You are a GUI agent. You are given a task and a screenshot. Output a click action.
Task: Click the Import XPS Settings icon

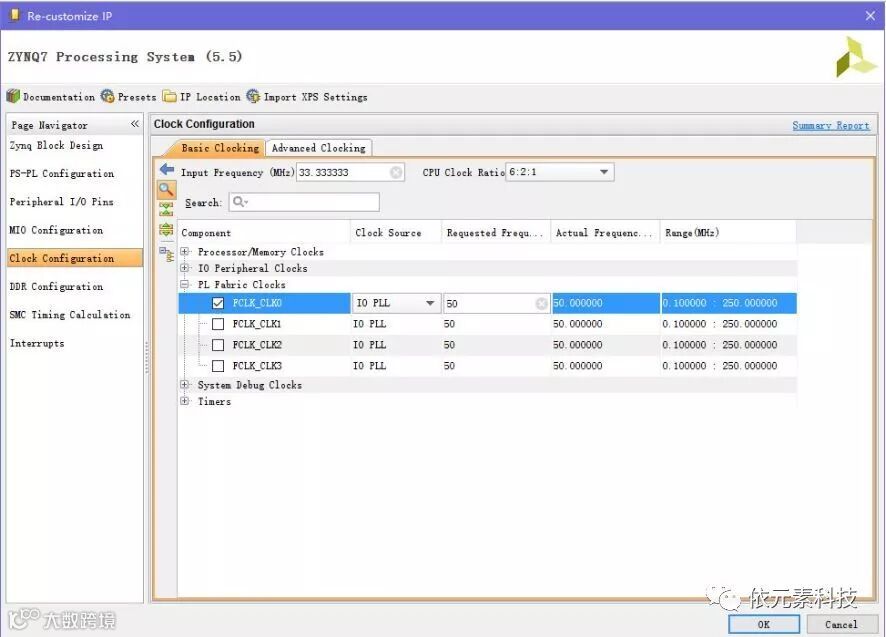pyautogui.click(x=253, y=96)
